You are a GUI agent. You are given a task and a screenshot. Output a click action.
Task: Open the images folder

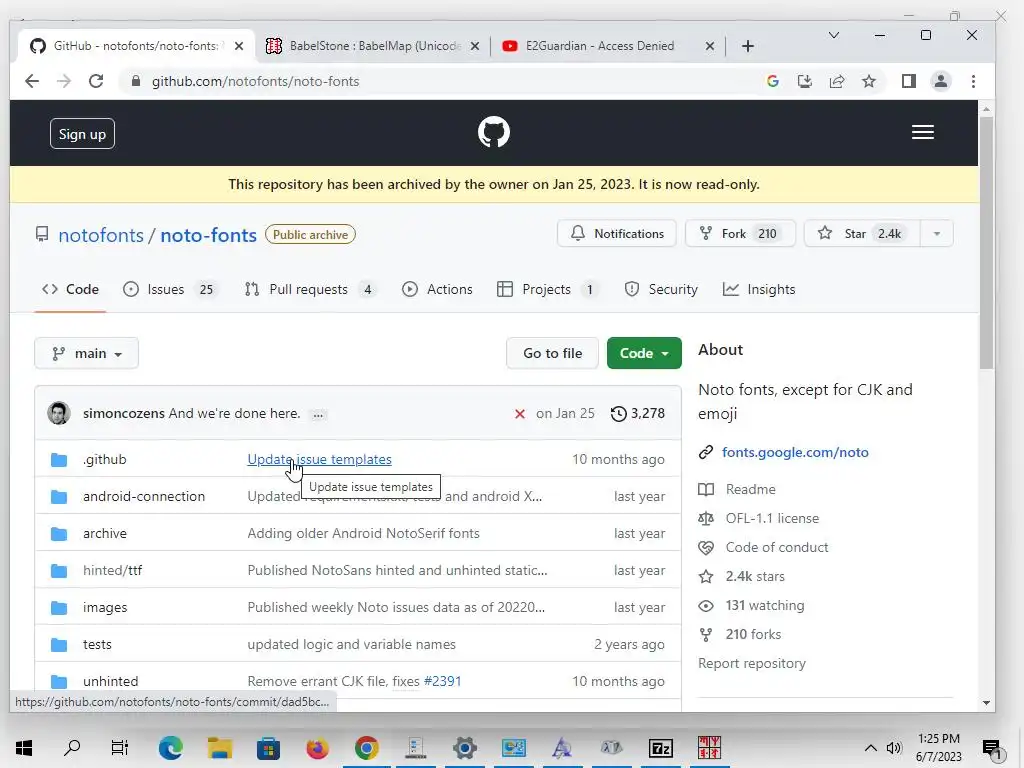[105, 607]
